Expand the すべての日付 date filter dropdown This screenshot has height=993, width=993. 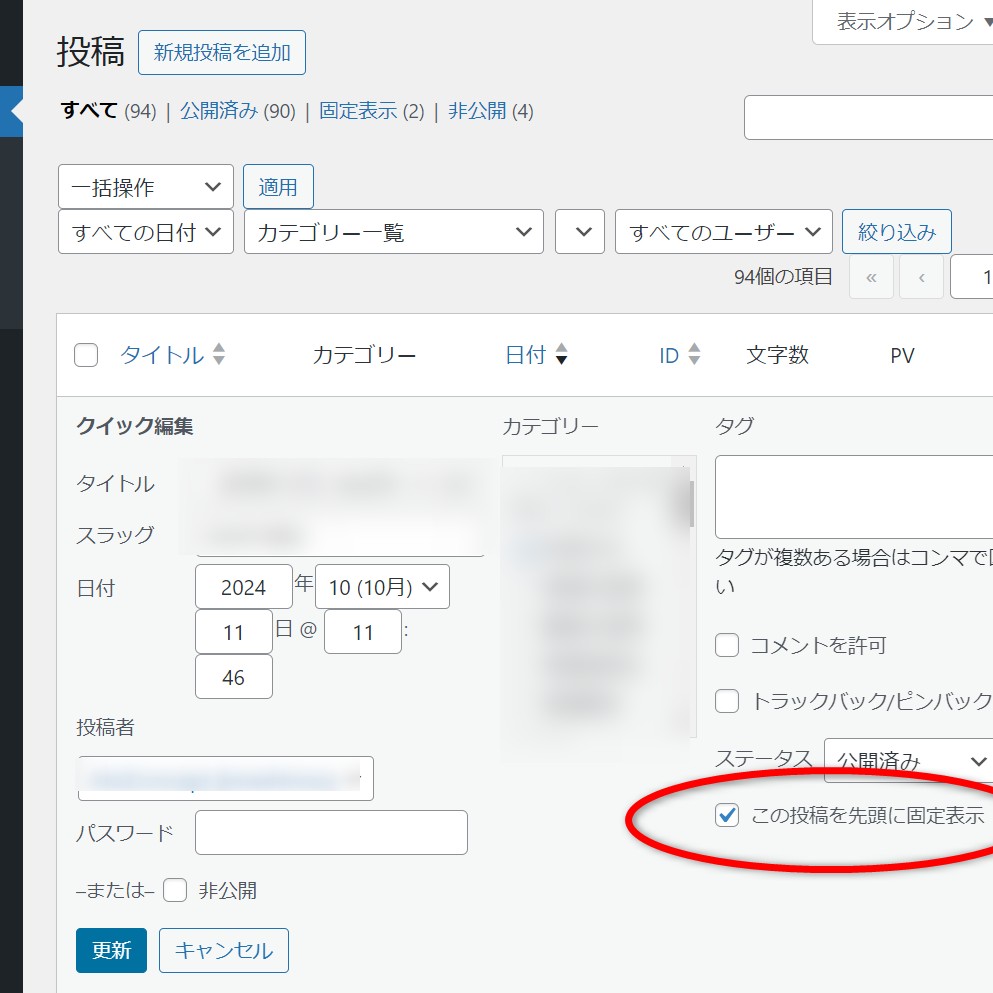tap(146, 232)
